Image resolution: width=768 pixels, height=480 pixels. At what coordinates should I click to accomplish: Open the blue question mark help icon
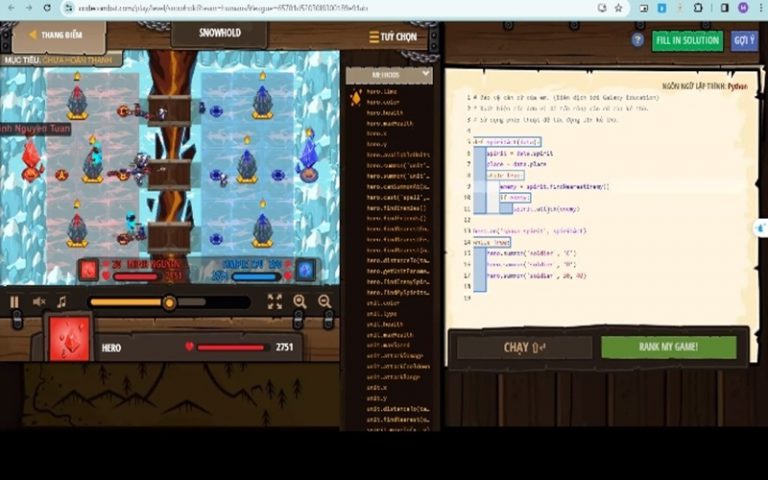(637, 40)
